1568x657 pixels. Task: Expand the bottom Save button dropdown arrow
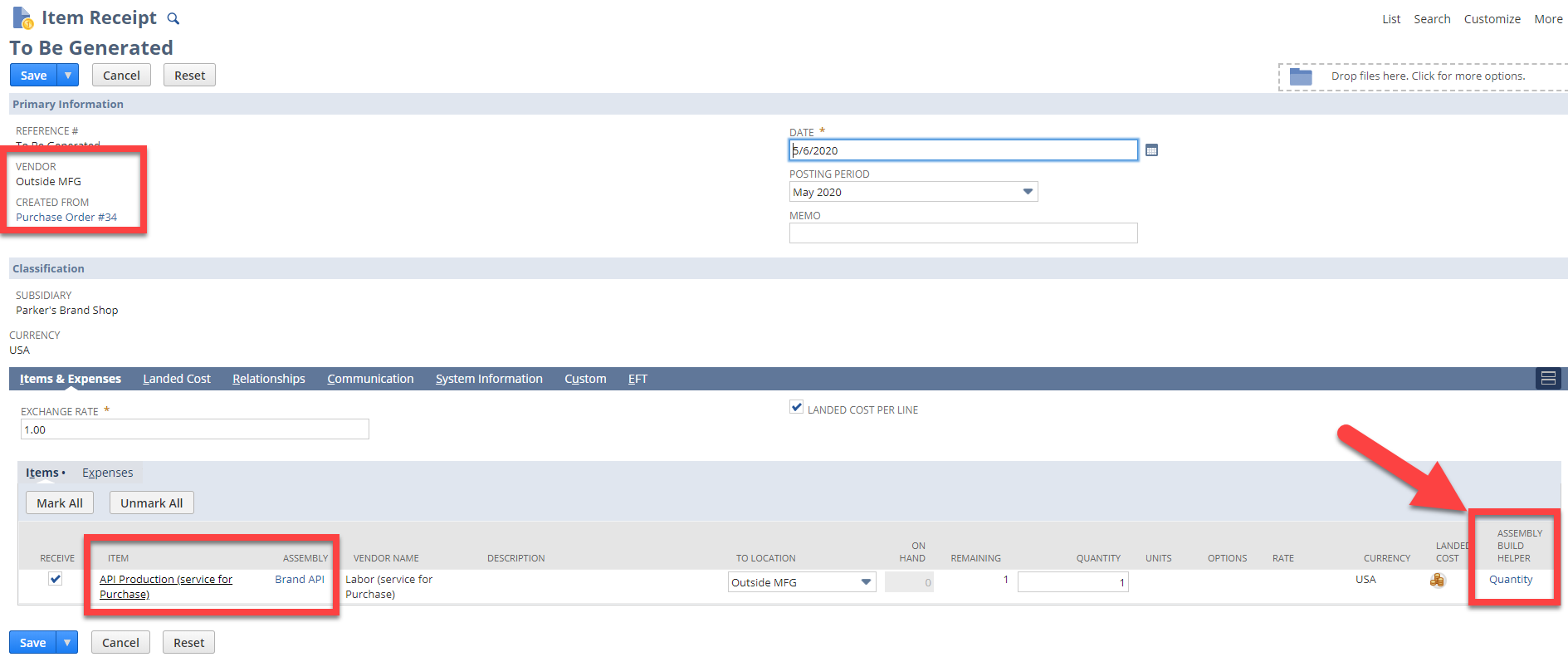(67, 643)
